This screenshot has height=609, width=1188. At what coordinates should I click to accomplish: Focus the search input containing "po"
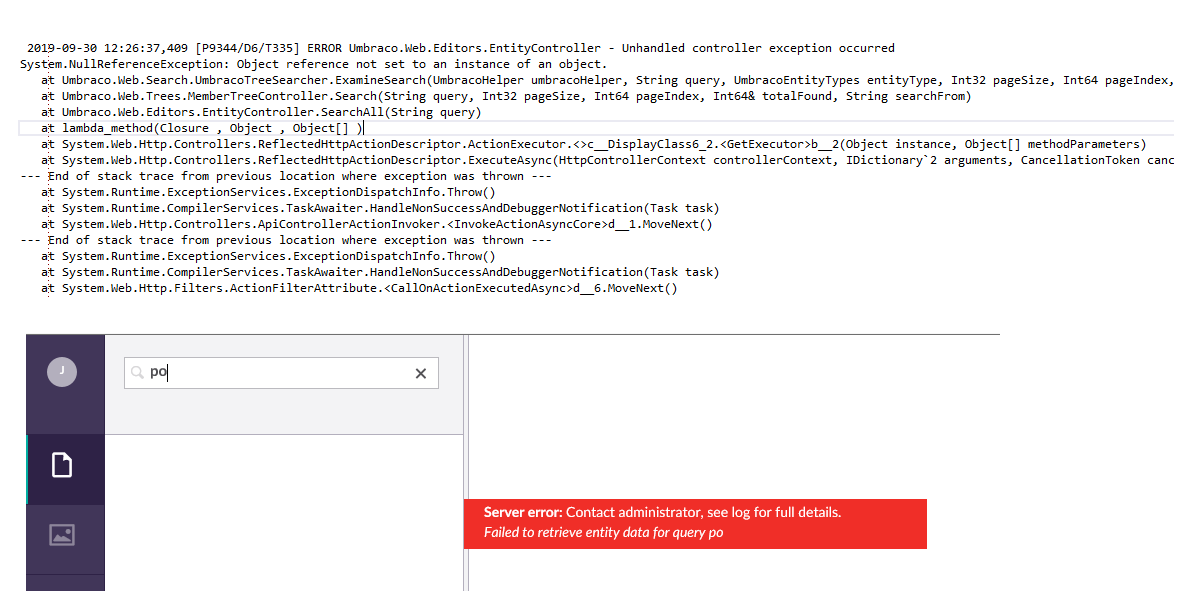tap(281, 373)
